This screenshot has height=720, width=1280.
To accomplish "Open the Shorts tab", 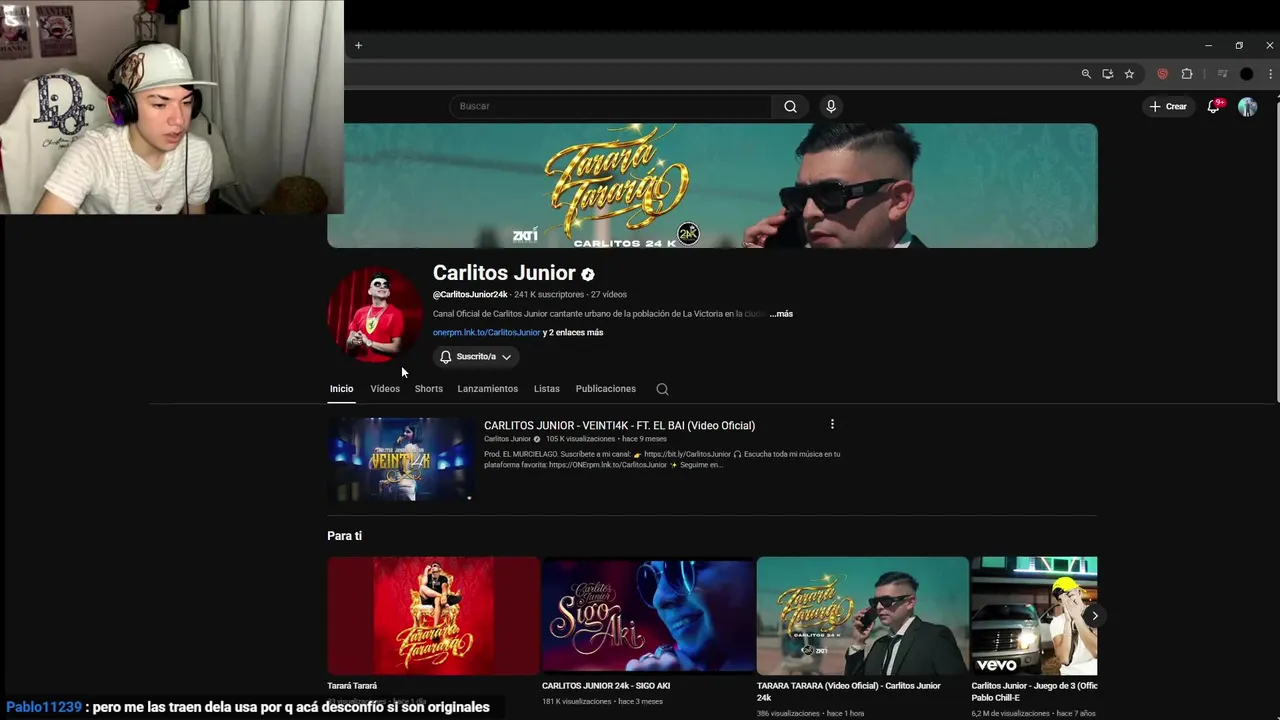I will pyautogui.click(x=429, y=389).
